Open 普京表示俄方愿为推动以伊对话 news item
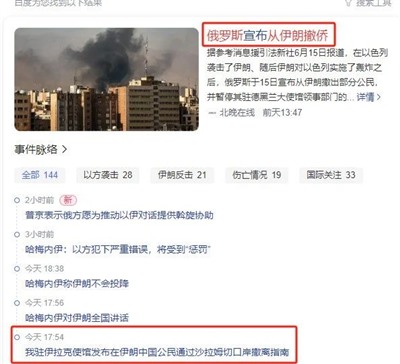Viewport: 400px width, 364px height. click(119, 215)
